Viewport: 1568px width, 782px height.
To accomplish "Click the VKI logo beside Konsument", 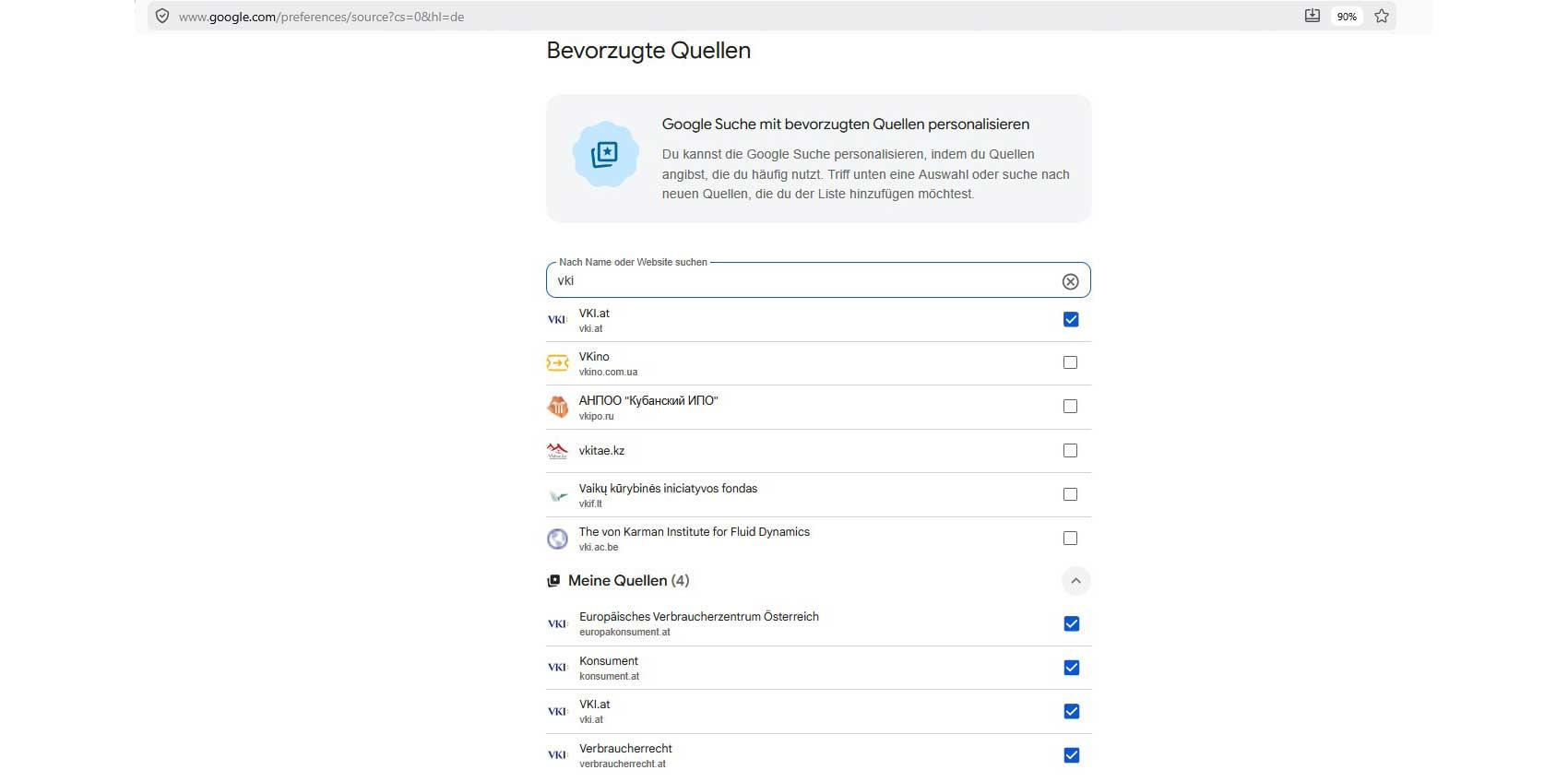I will (557, 668).
